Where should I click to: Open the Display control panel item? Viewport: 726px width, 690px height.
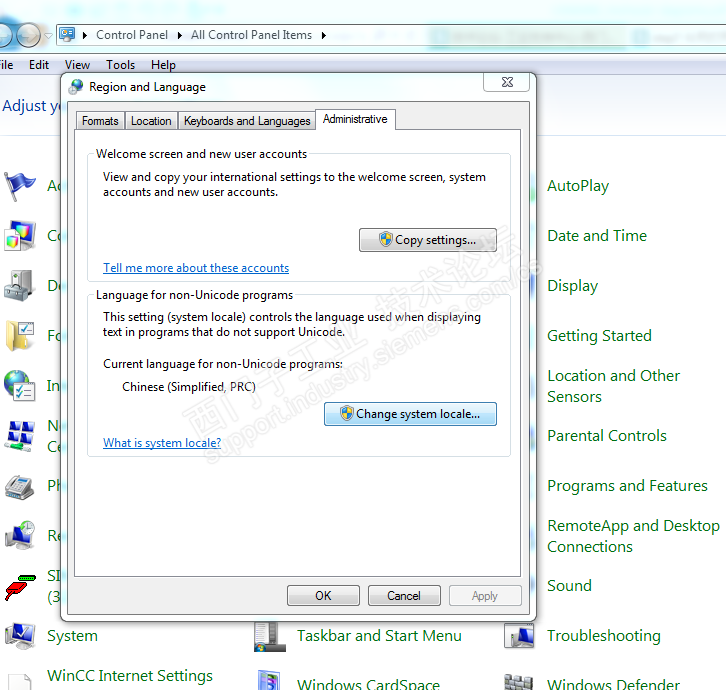pyautogui.click(x=572, y=286)
